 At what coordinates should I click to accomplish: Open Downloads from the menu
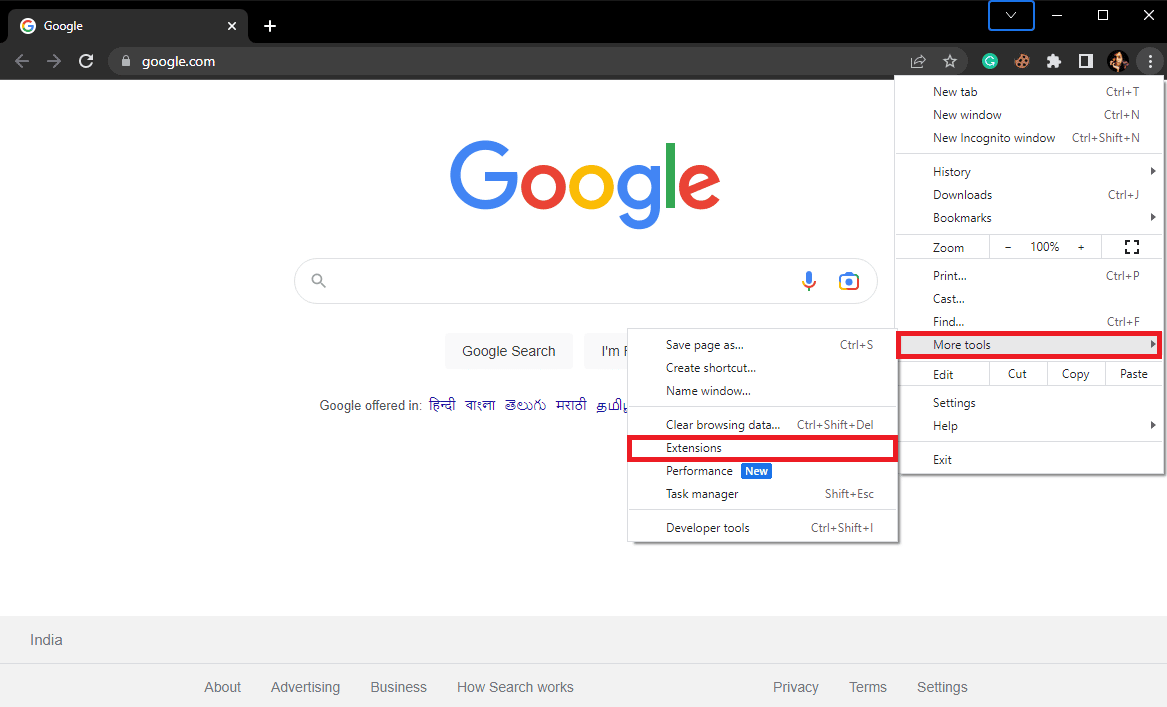pos(1030,195)
